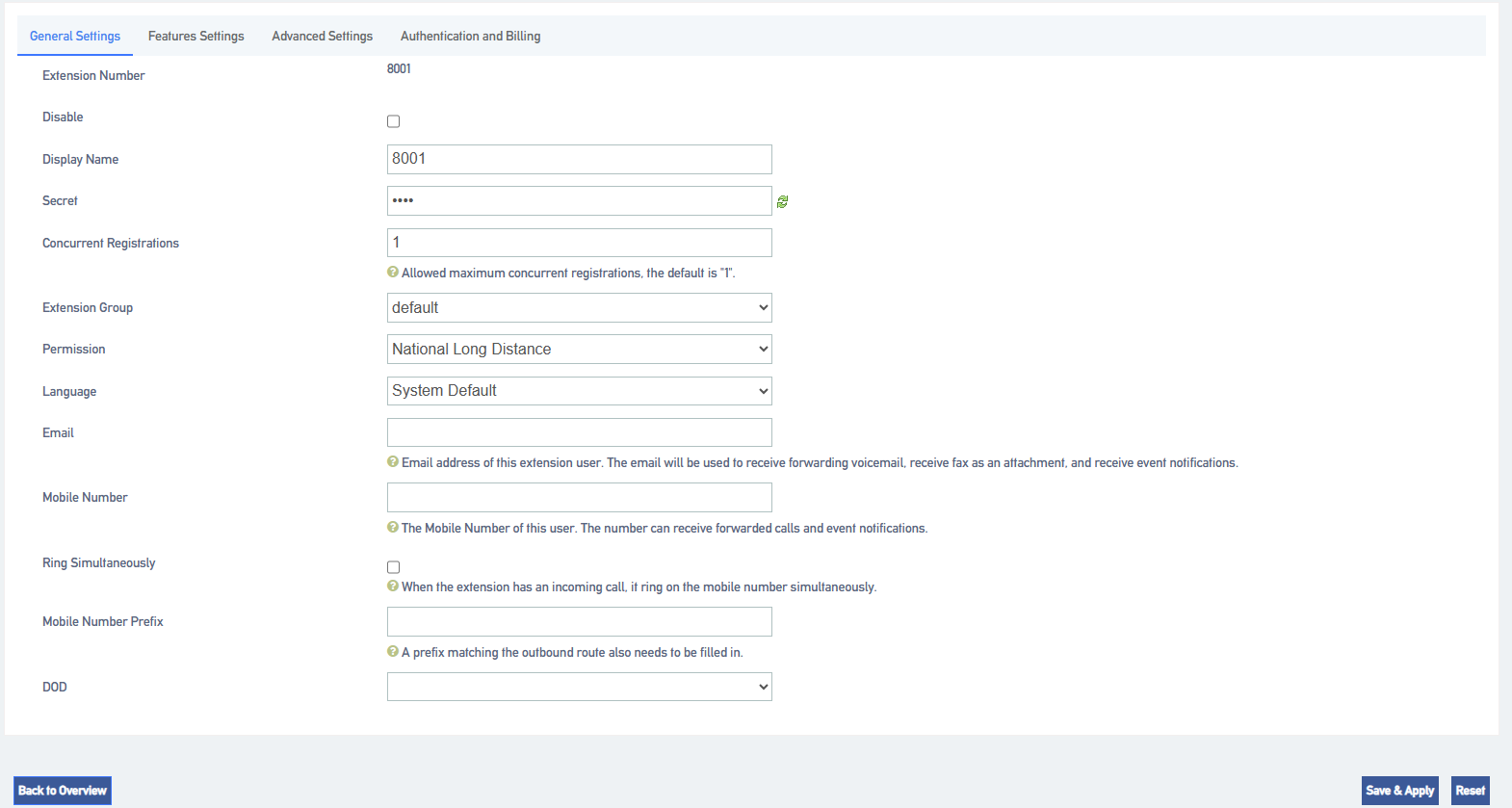Select the Concurrent Registrations input
This screenshot has height=808, width=1512.
click(x=580, y=243)
